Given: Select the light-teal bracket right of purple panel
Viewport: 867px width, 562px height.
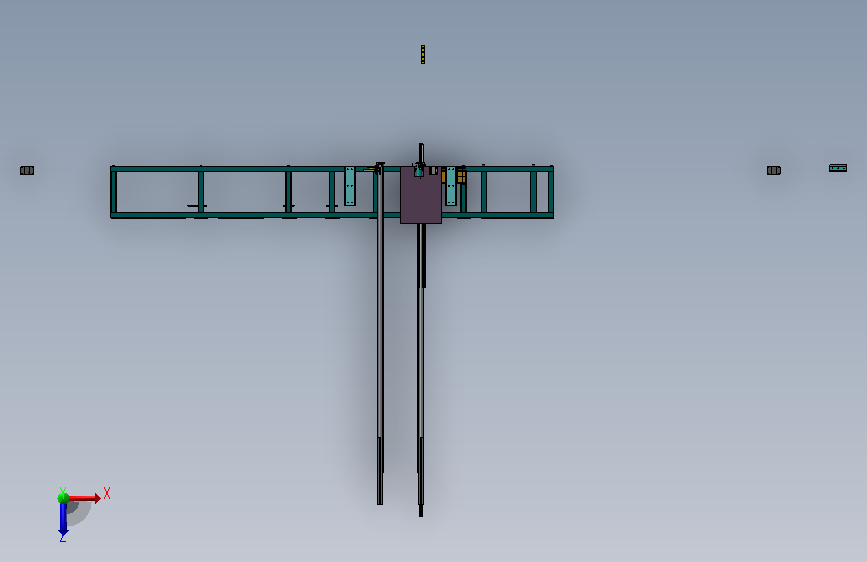Looking at the screenshot, I should coord(451,186).
